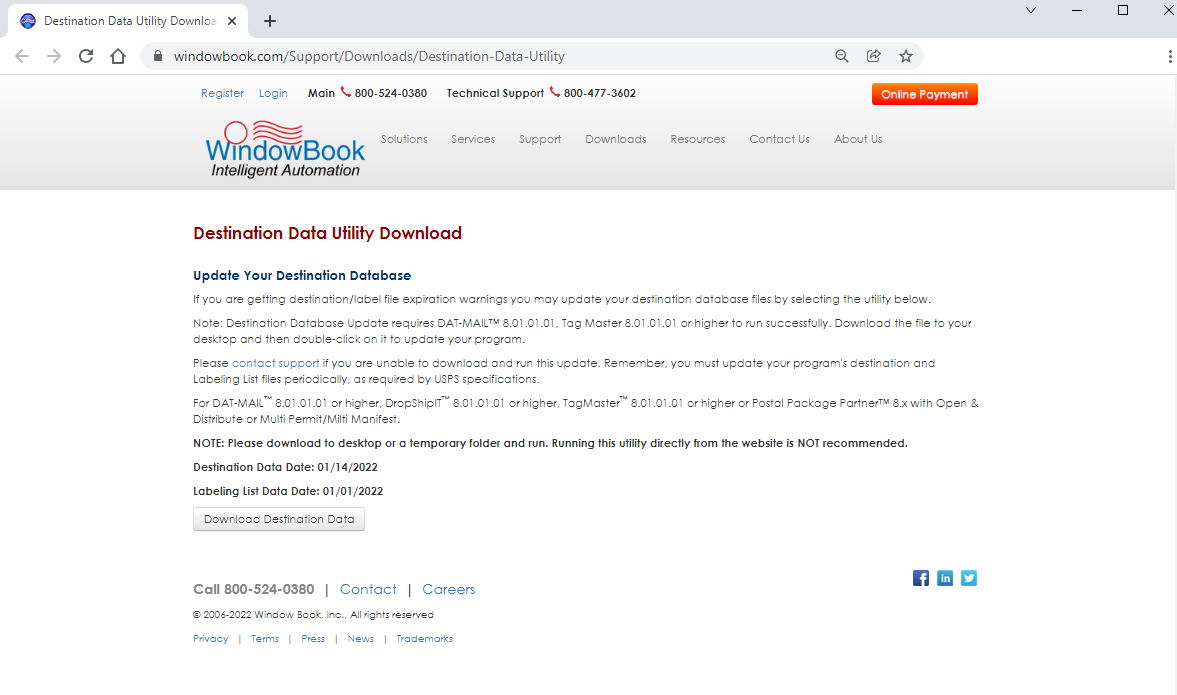This screenshot has width=1177, height=695.
Task: Open the Careers link
Action: [x=448, y=589]
